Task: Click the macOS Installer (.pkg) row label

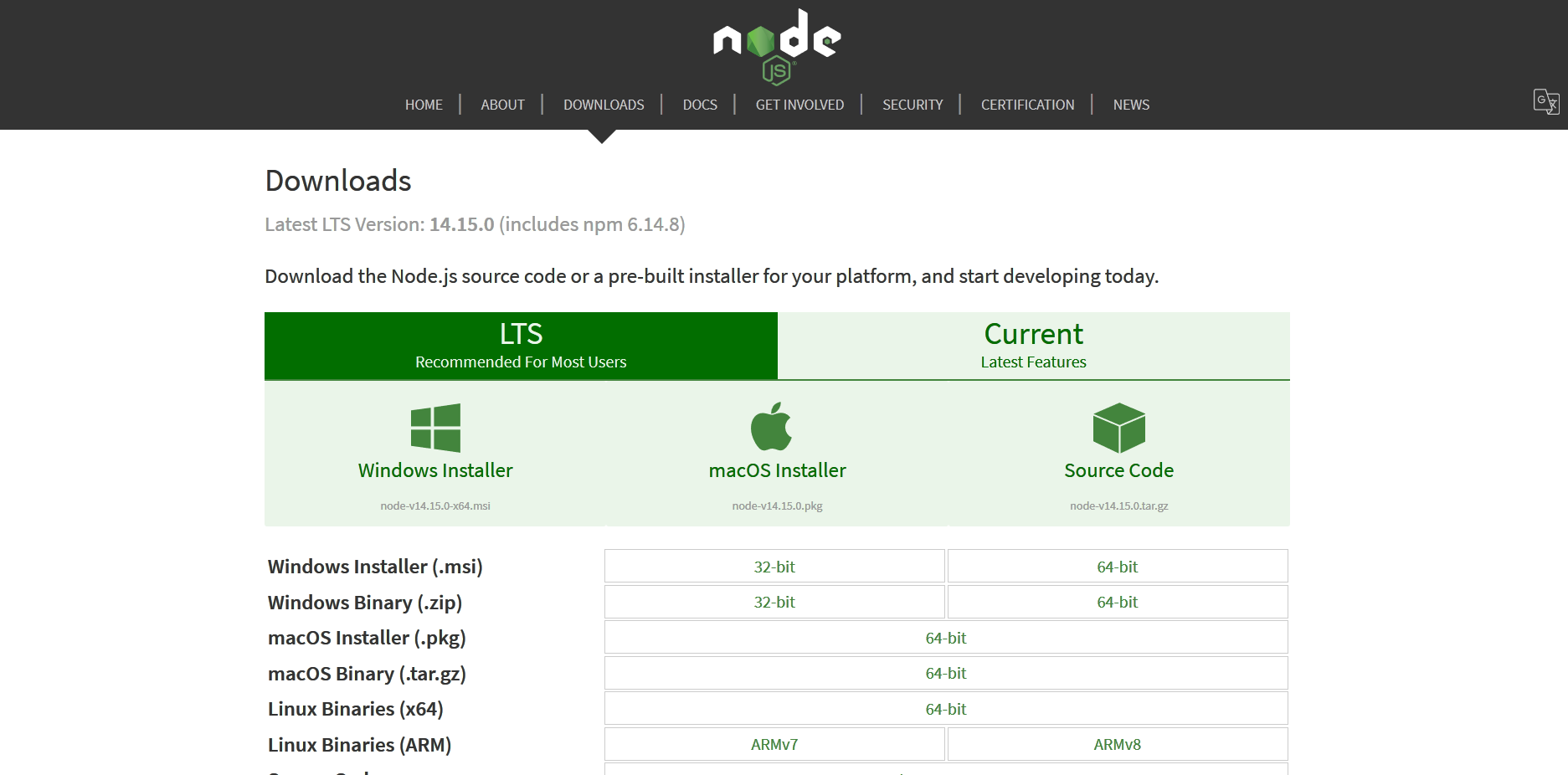Action: coord(367,638)
